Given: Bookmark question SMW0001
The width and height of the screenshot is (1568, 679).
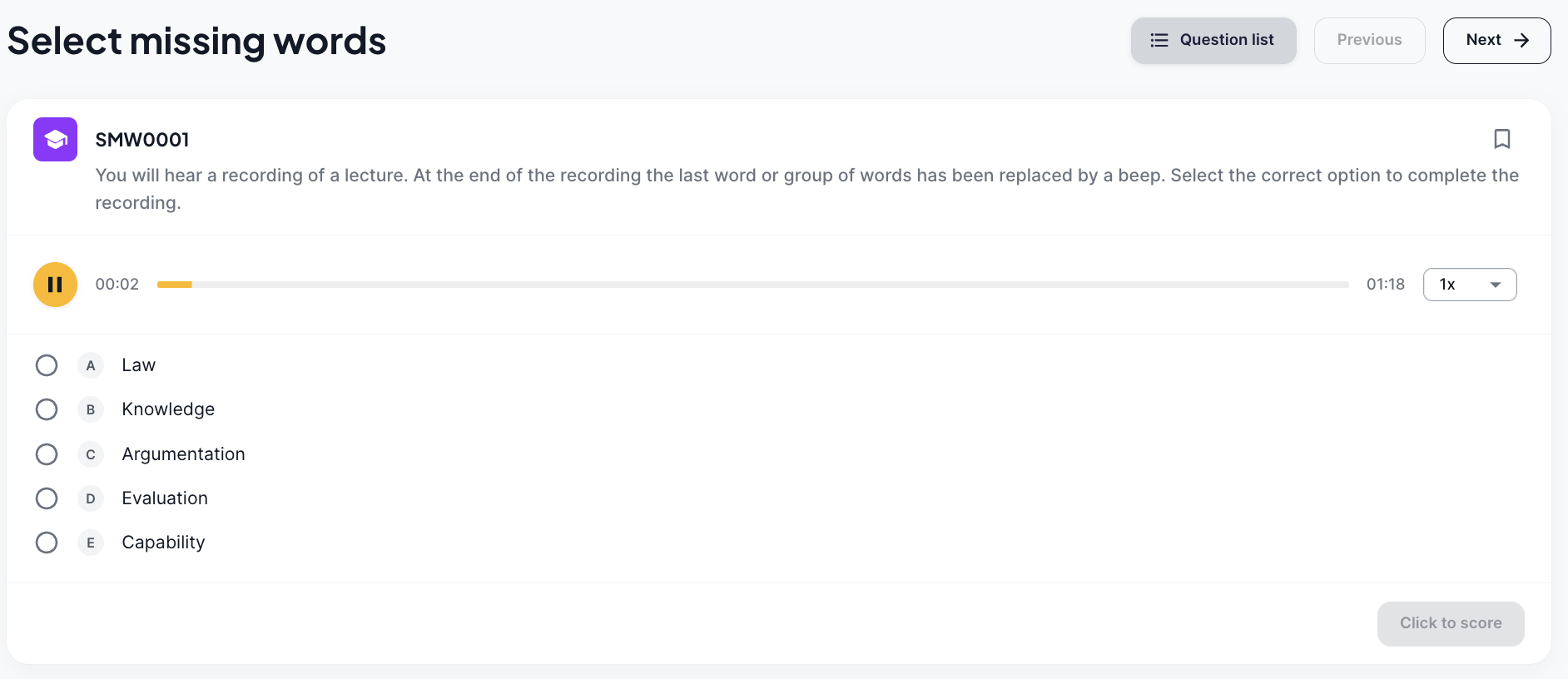Looking at the screenshot, I should click(x=1501, y=139).
